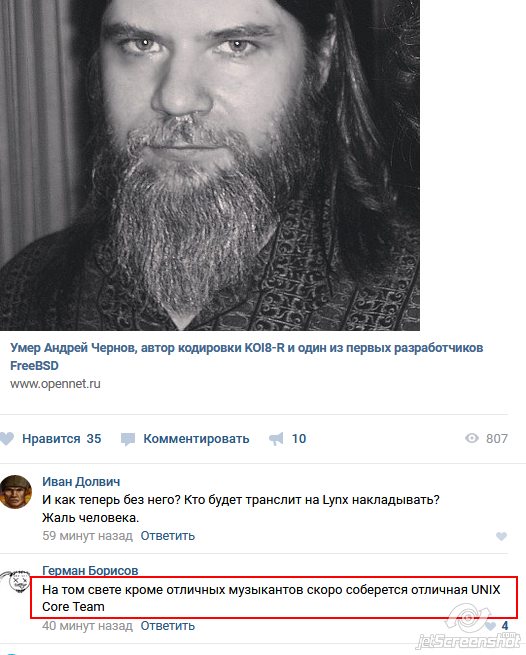Open Иван Долвич's profile via avatar

click(x=16, y=492)
